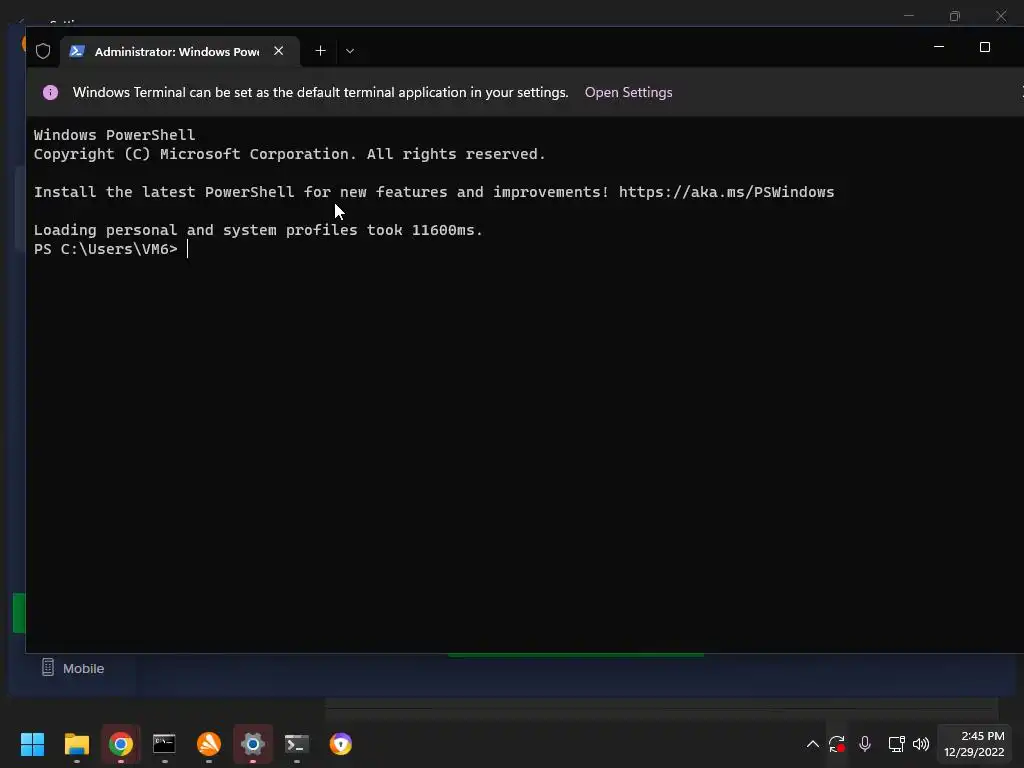
Task: Open the Command Prompt taskbar icon
Action: (x=165, y=744)
